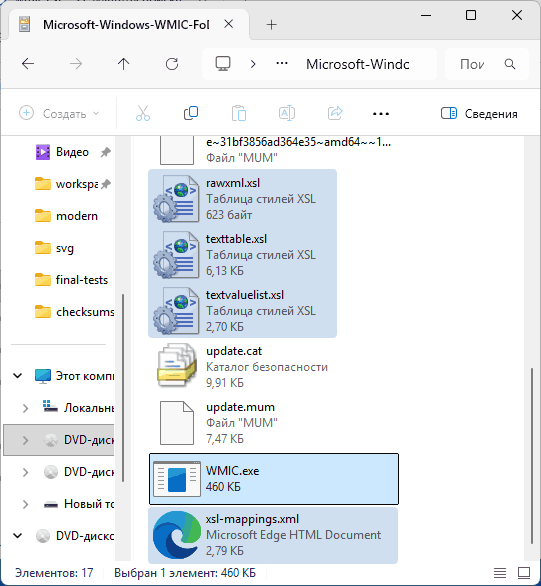
Task: Select the xsl-mappings.xml file
Action: pos(273,535)
